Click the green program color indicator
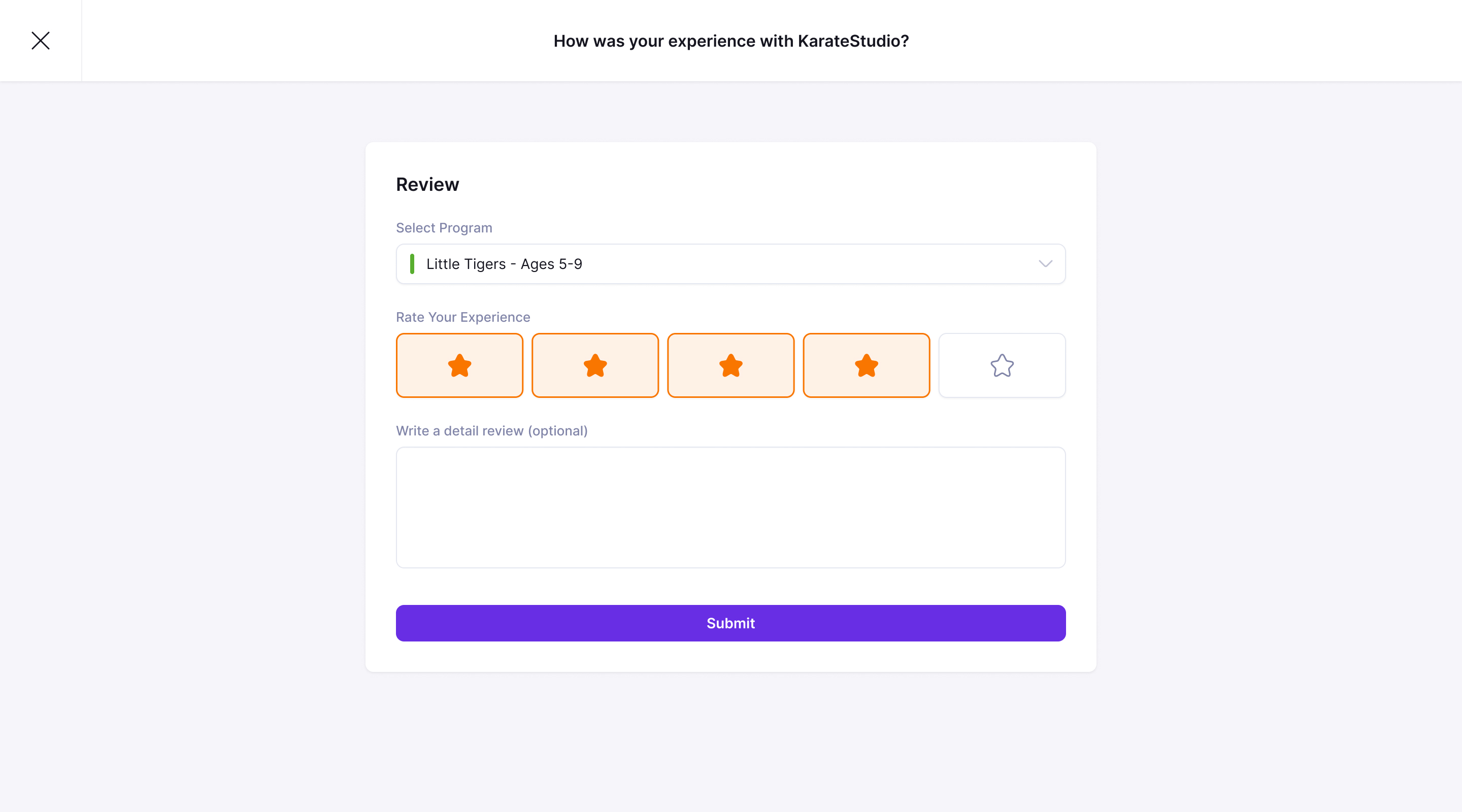 tap(412, 264)
